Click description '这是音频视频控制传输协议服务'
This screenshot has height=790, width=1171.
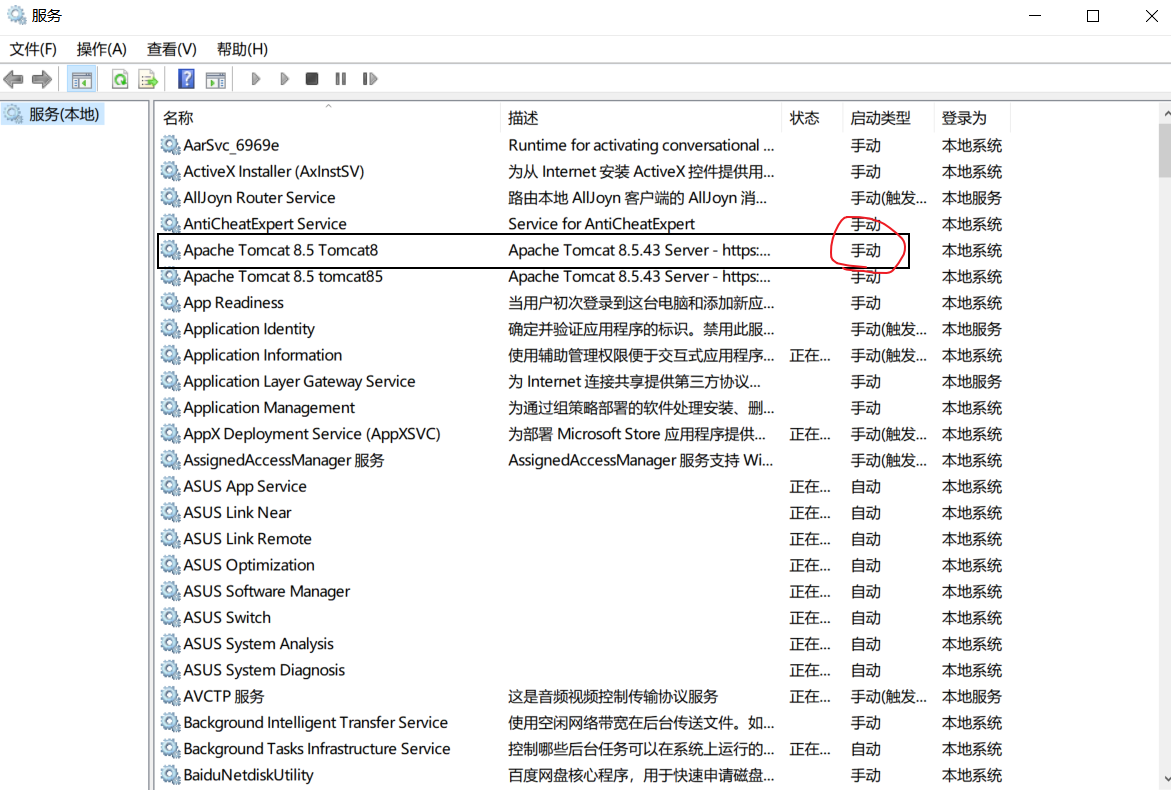(x=613, y=696)
